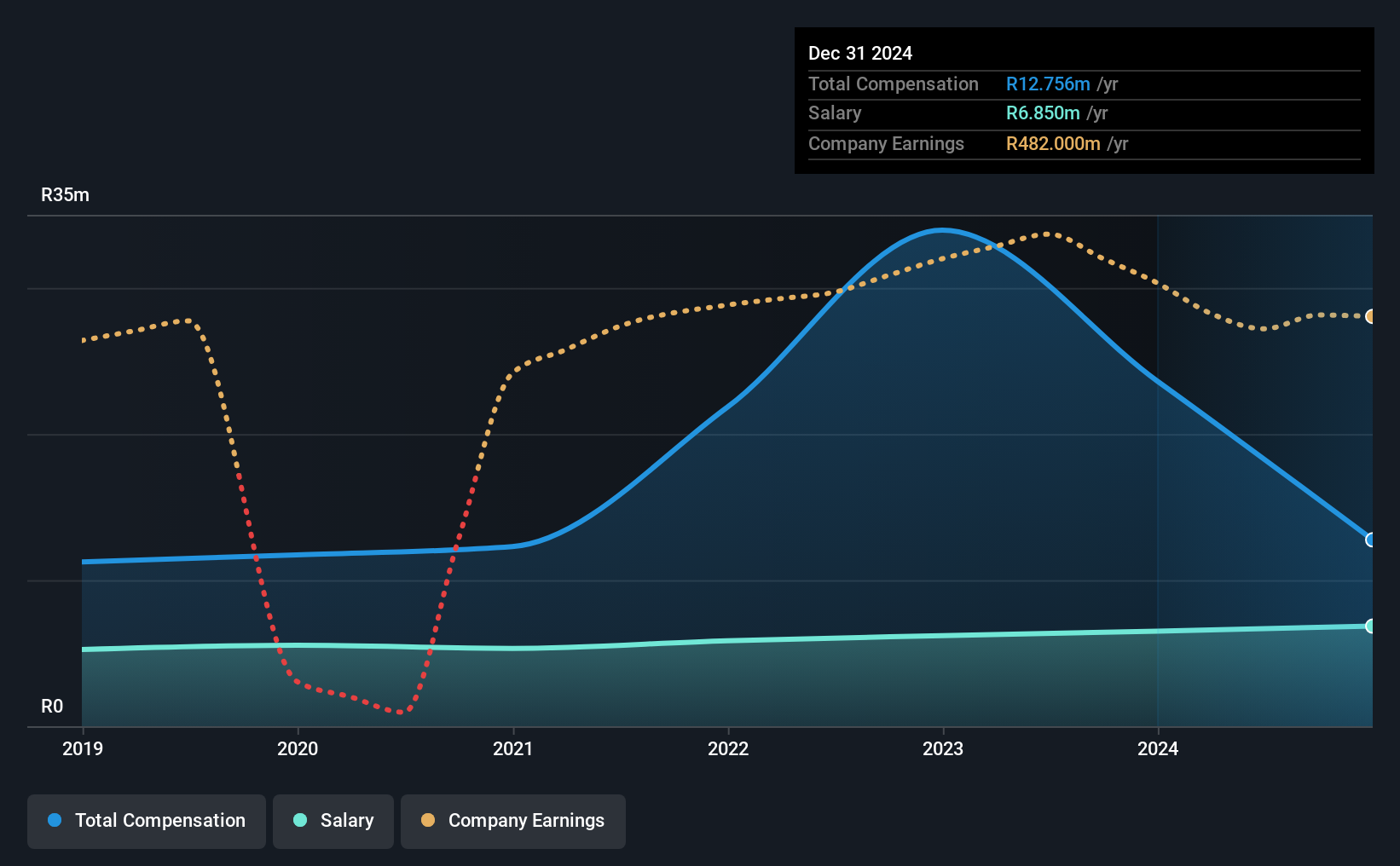Toggle the Salary legend button
1400x866 pixels.
pyautogui.click(x=333, y=821)
